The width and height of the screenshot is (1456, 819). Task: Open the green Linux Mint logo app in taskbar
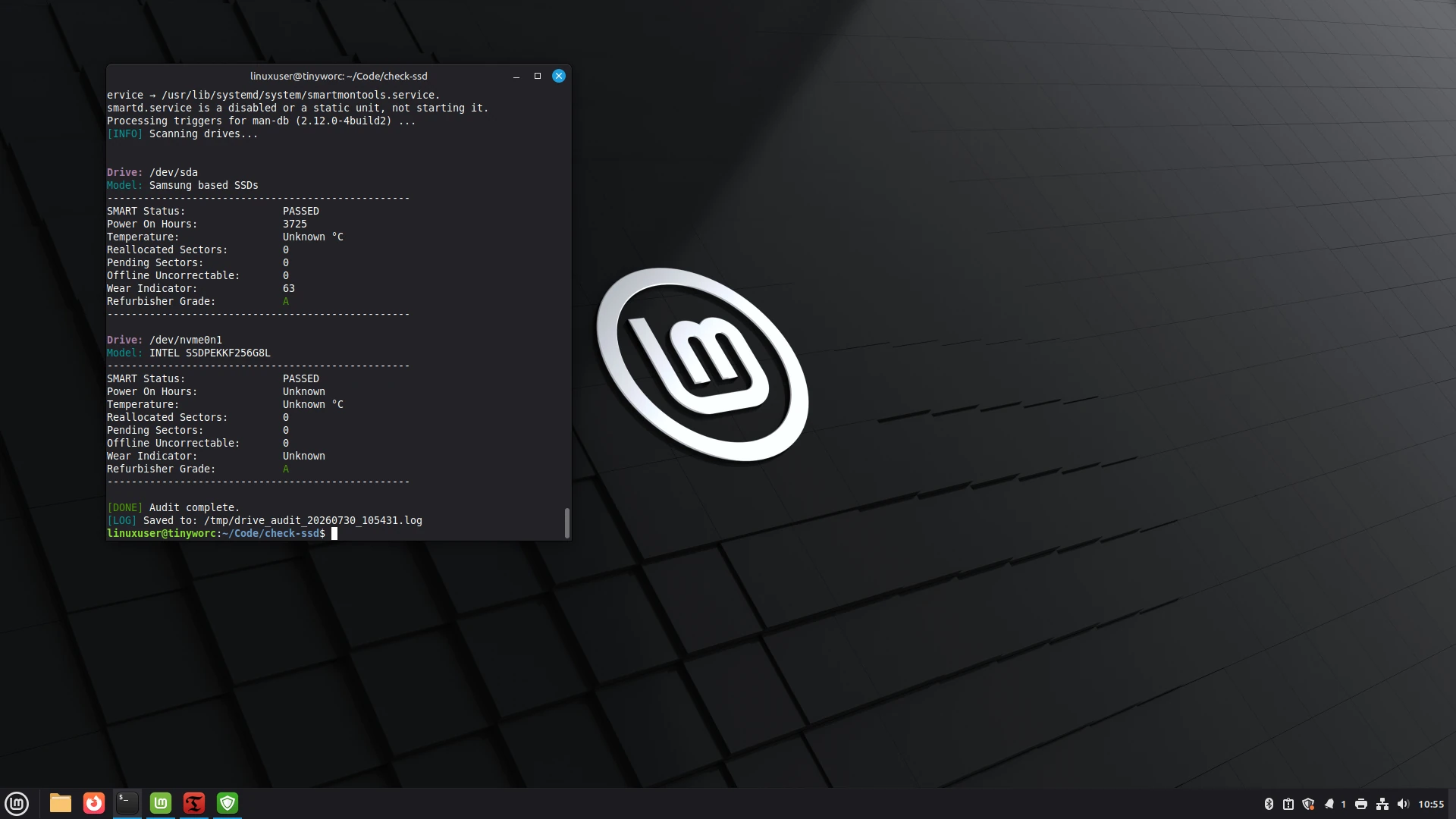coord(161,803)
